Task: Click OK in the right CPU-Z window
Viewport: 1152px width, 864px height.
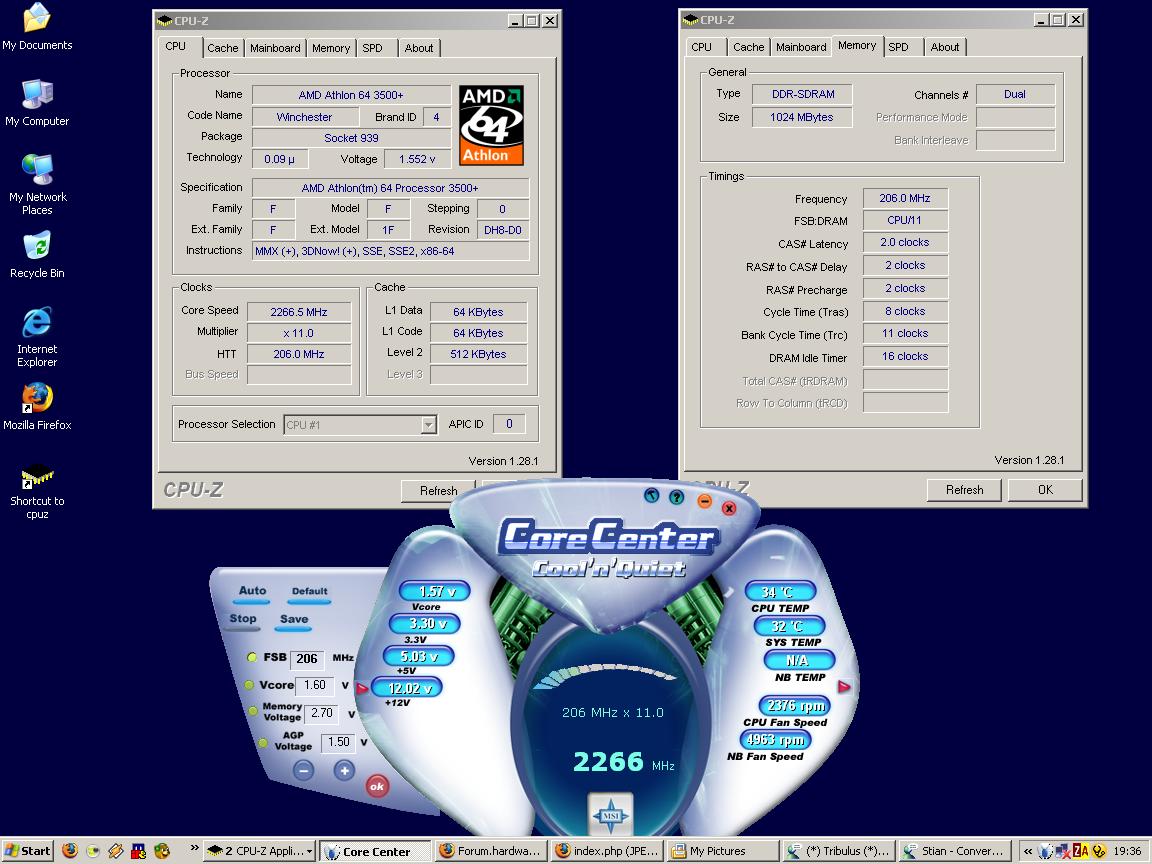Action: coord(1045,490)
